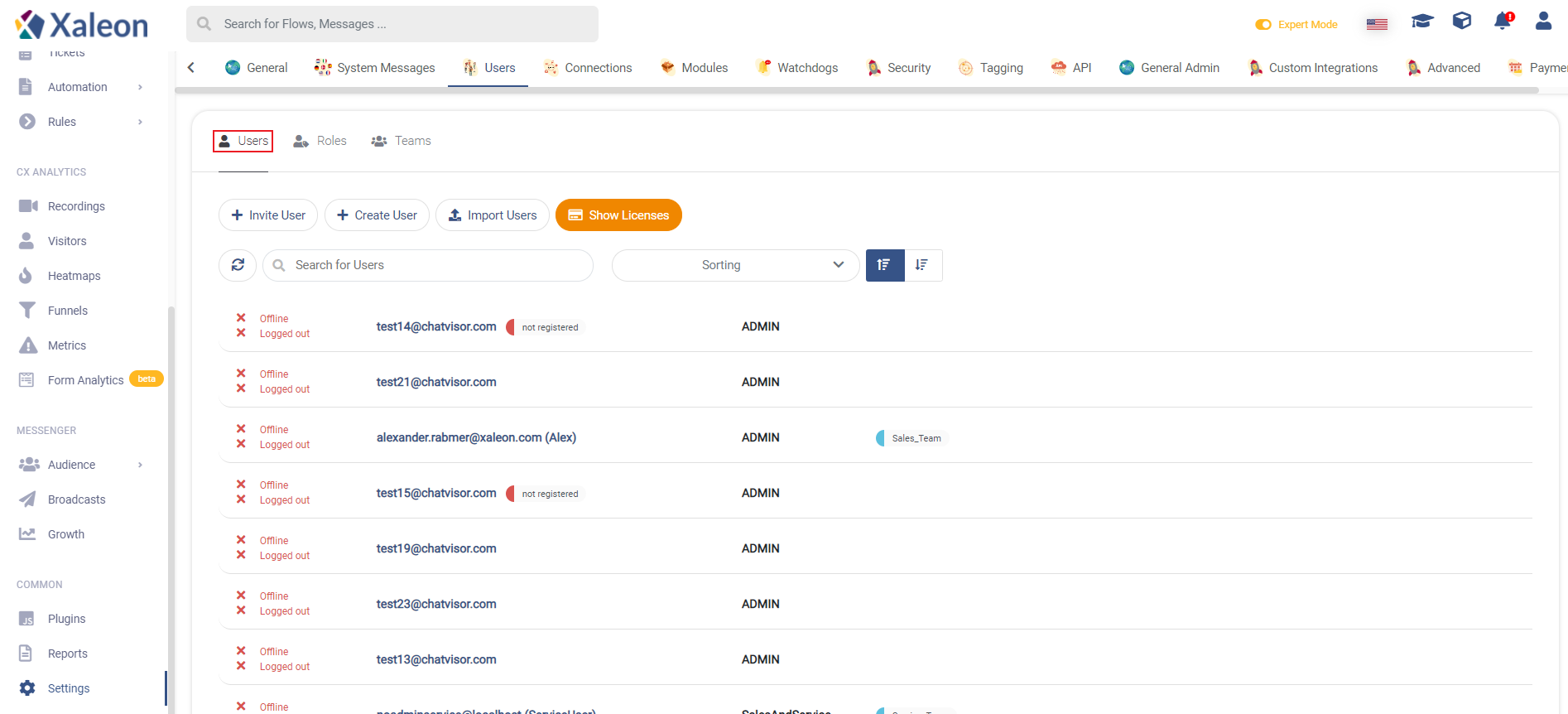Select user test23@chatvisor.com
This screenshot has width=1568, height=714.
pyautogui.click(x=436, y=604)
